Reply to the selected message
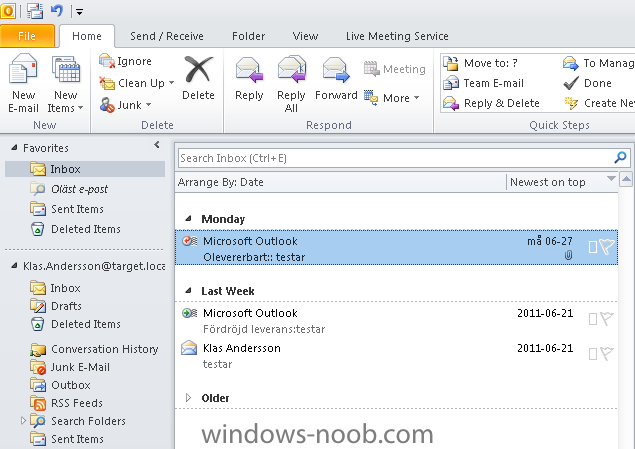This screenshot has height=449, width=635. pyautogui.click(x=249, y=79)
